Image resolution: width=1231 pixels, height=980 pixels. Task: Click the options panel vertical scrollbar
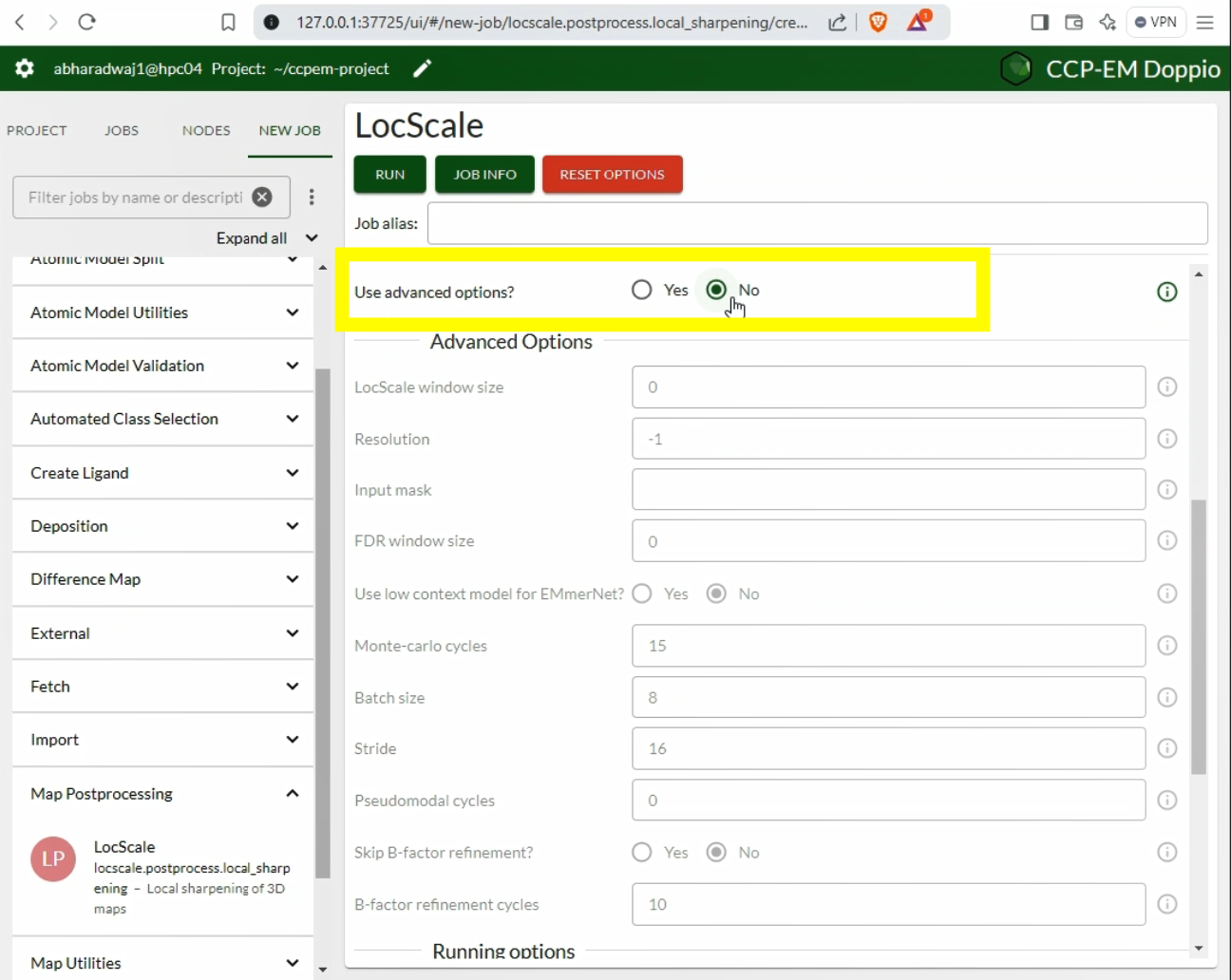click(1199, 636)
